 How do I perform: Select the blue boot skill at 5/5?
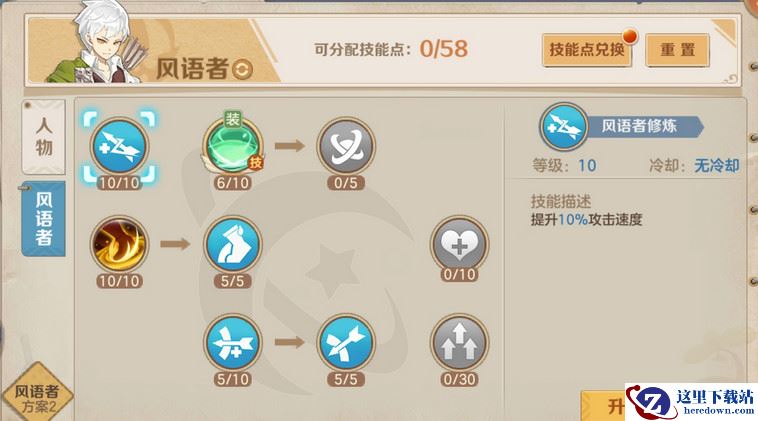(233, 244)
